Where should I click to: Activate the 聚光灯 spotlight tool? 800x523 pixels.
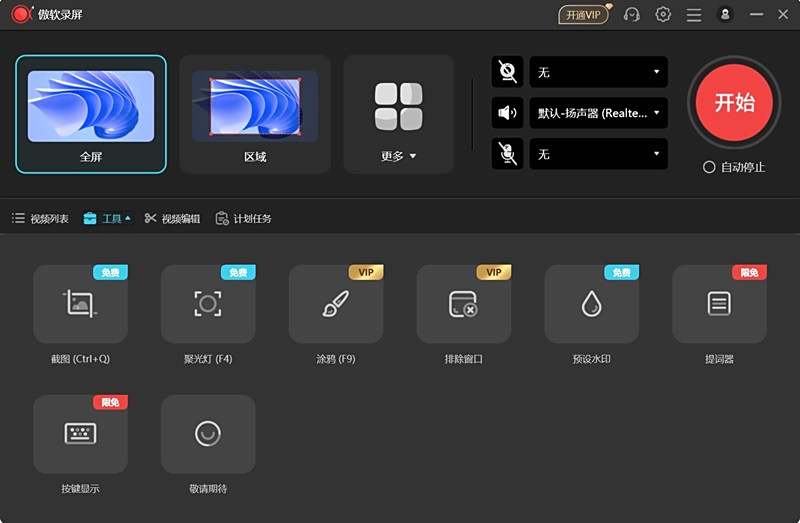coord(208,304)
